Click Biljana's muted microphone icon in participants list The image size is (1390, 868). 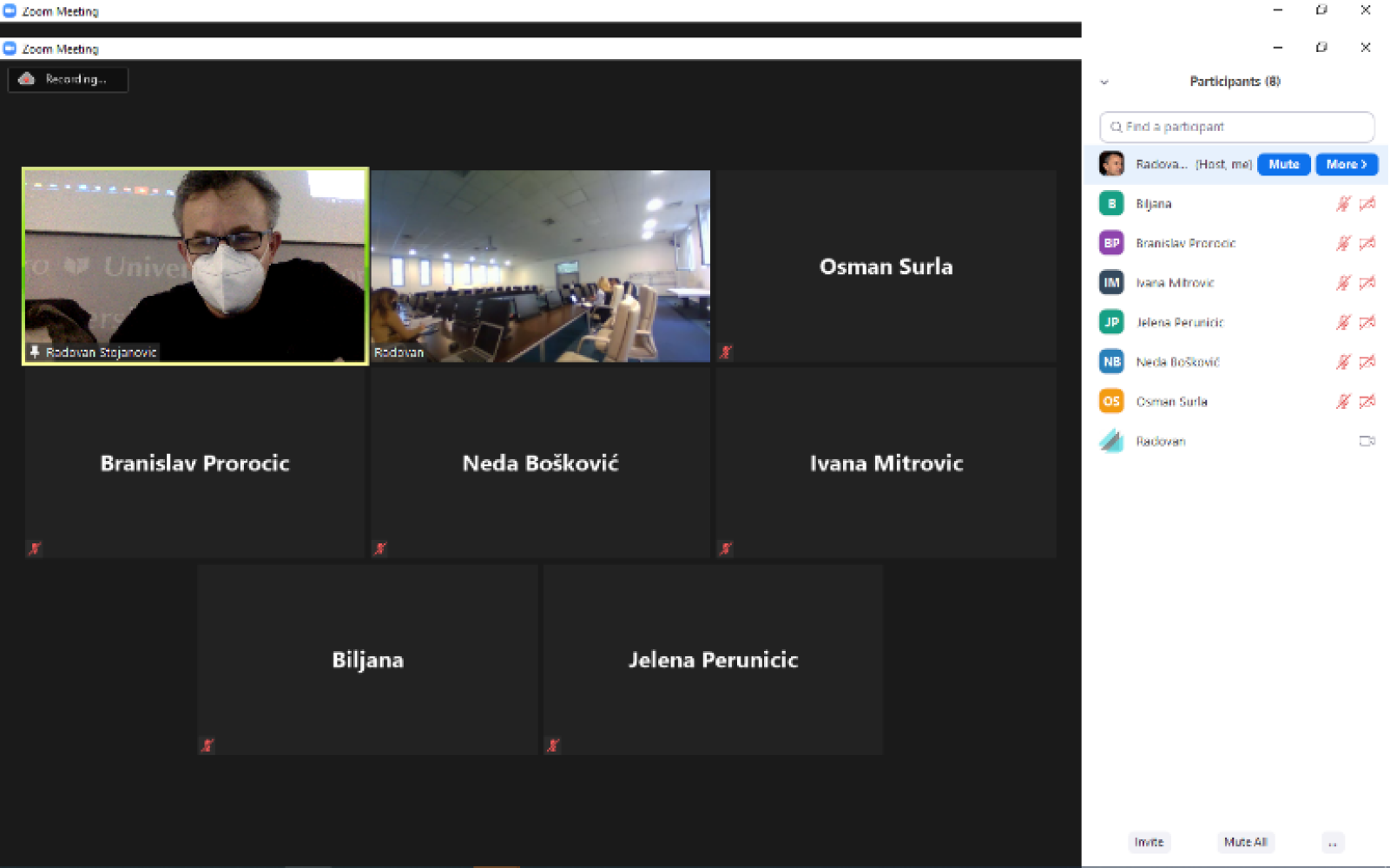click(1343, 204)
